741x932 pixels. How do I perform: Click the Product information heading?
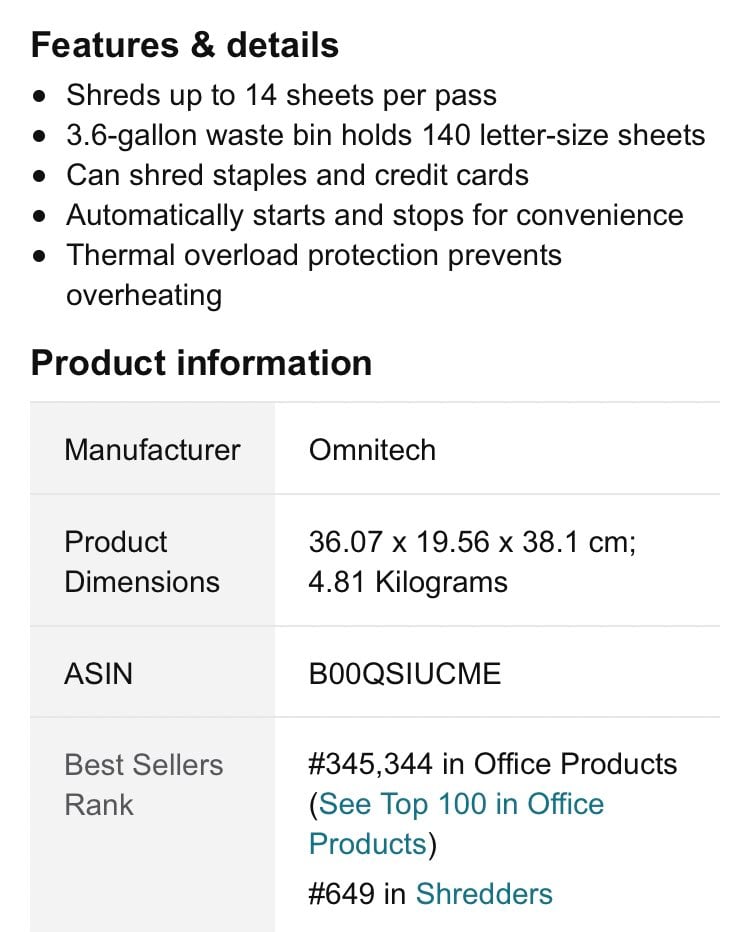201,363
